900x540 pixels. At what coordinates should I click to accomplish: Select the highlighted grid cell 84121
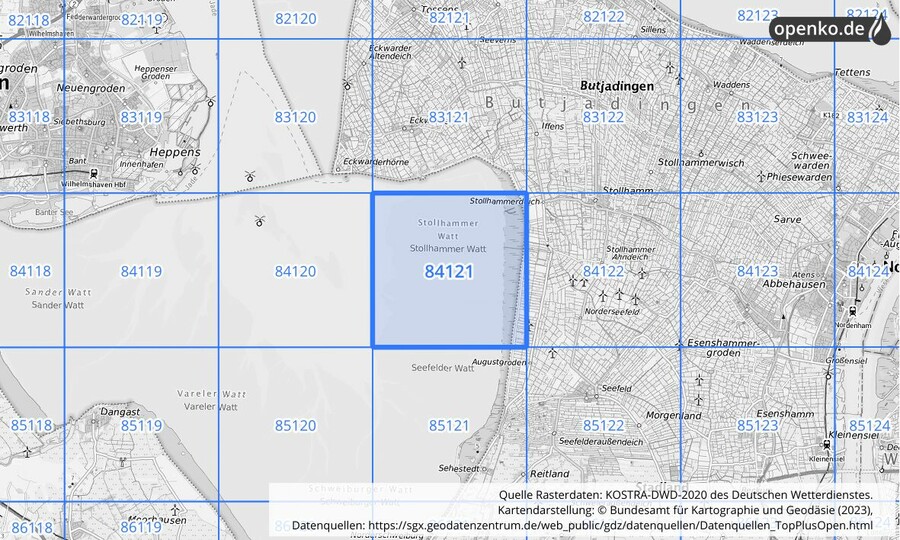pos(449,270)
